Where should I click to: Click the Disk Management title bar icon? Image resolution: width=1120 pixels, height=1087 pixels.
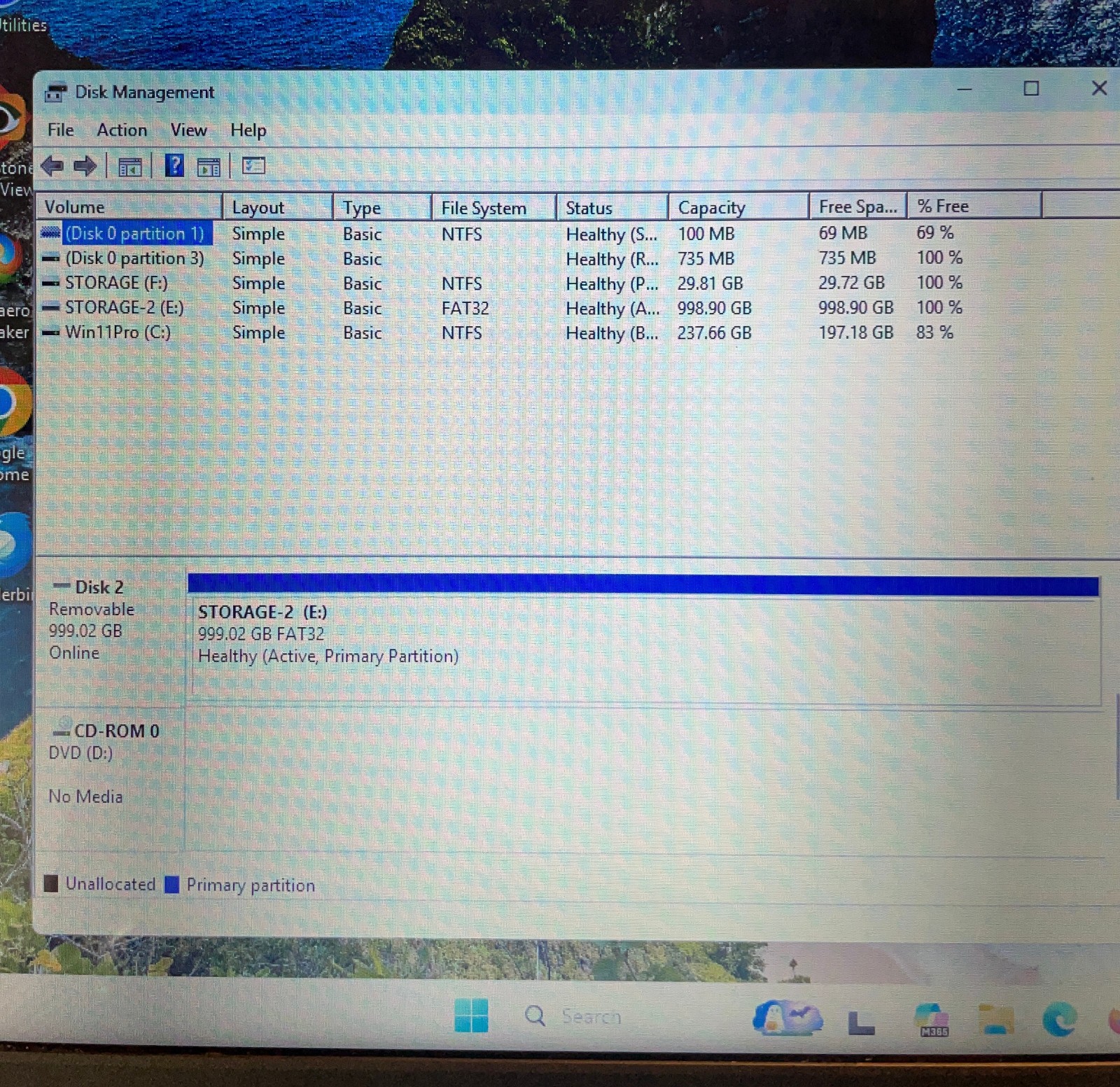pyautogui.click(x=56, y=92)
